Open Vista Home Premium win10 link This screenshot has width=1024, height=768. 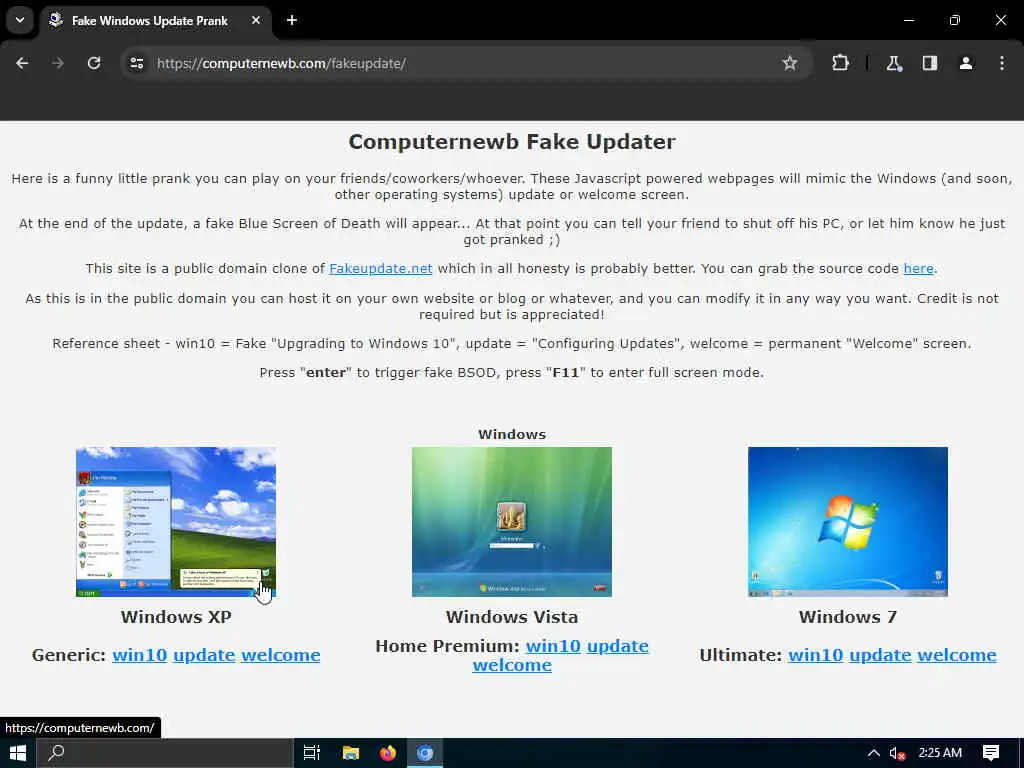point(553,646)
